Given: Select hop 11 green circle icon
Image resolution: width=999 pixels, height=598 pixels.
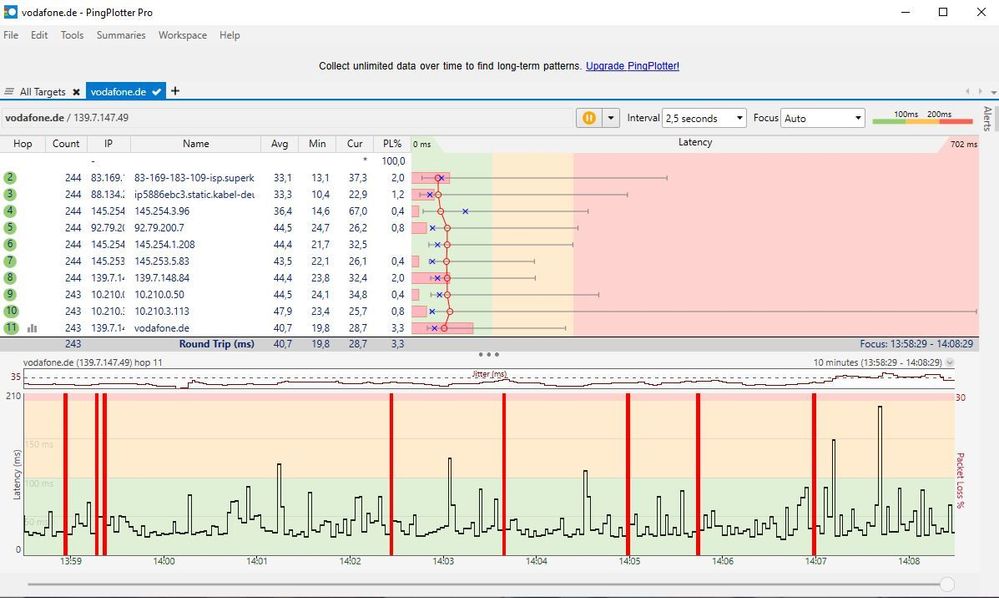Looking at the screenshot, I should coord(11,327).
